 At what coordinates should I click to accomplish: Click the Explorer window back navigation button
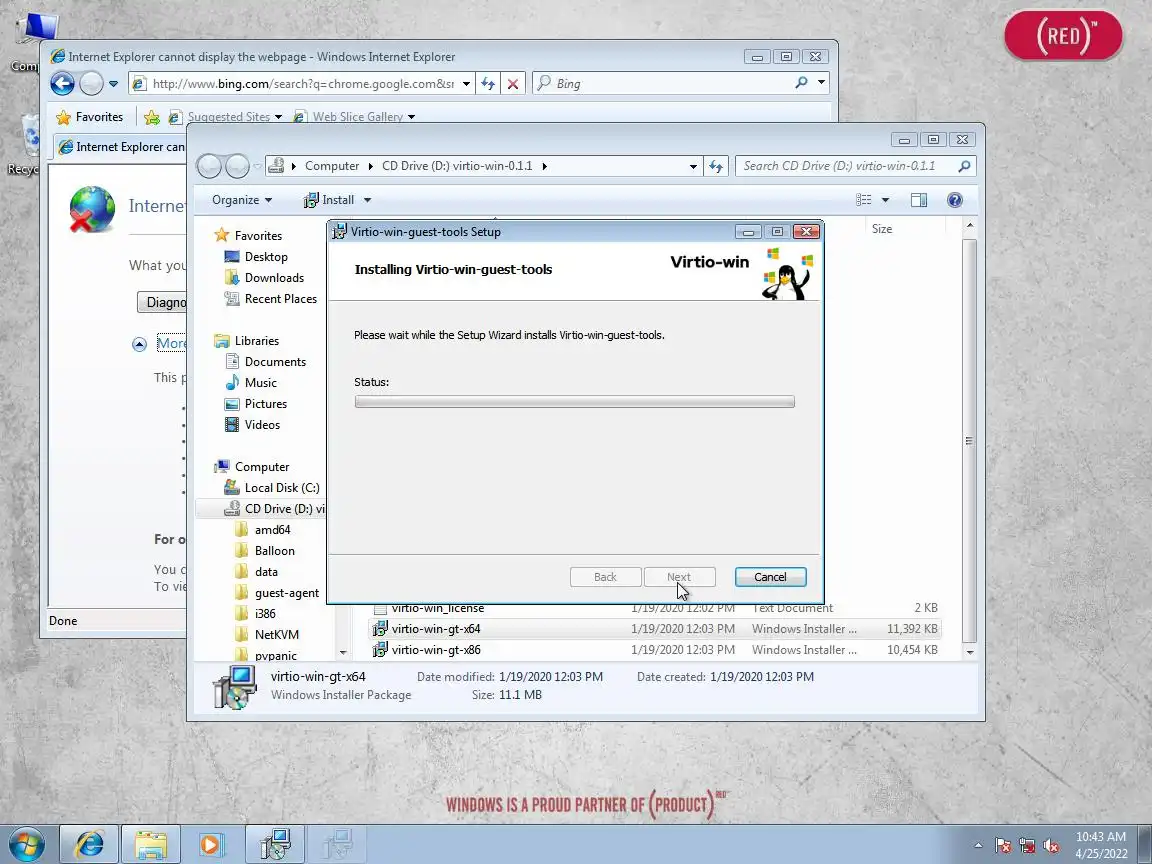pos(209,166)
